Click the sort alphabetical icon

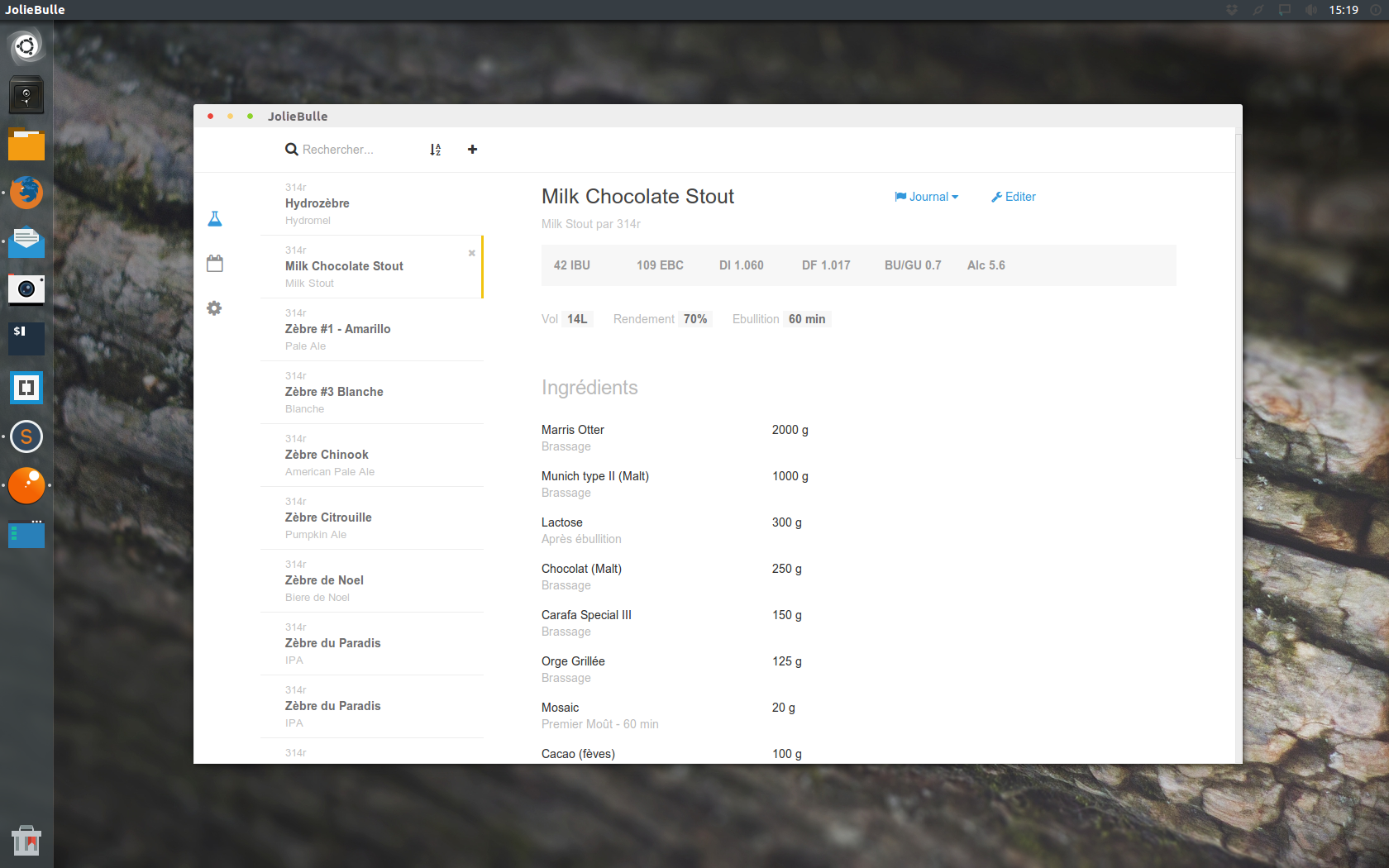pyautogui.click(x=436, y=150)
